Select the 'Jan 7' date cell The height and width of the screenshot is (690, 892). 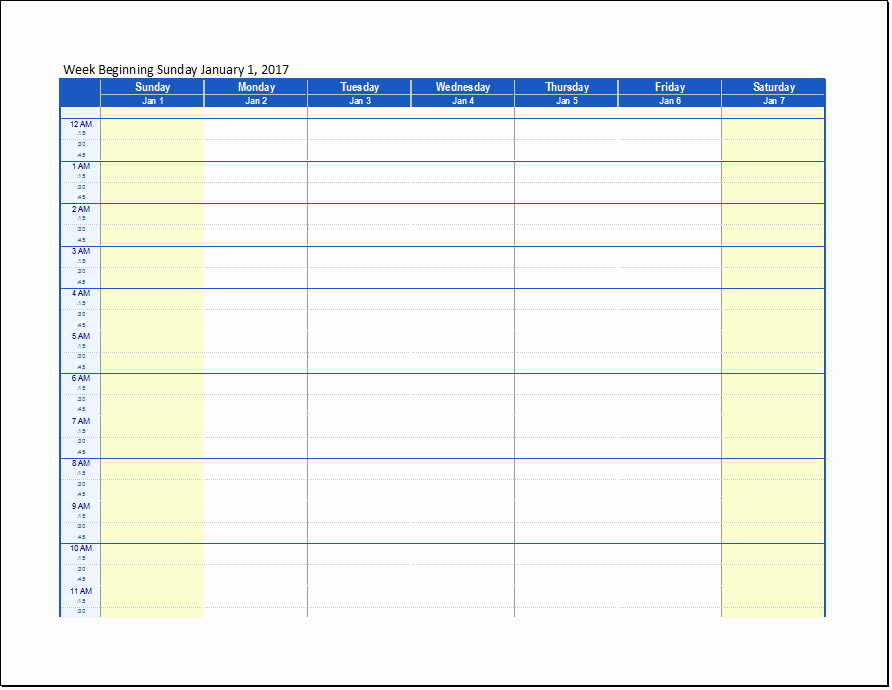[x=774, y=101]
